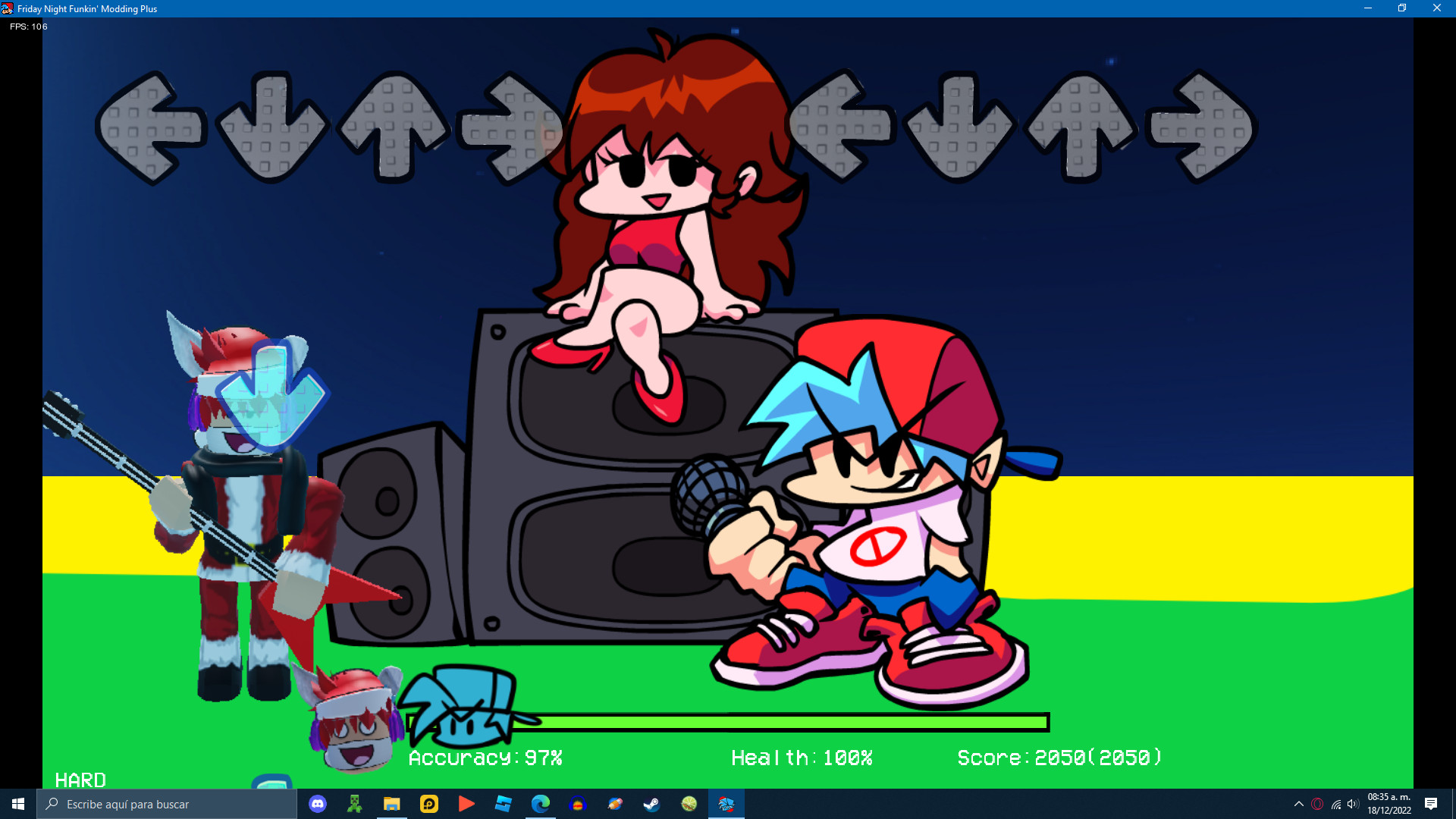Click the opponent's left arrow receptor
1456x819 pixels.
coord(152,128)
